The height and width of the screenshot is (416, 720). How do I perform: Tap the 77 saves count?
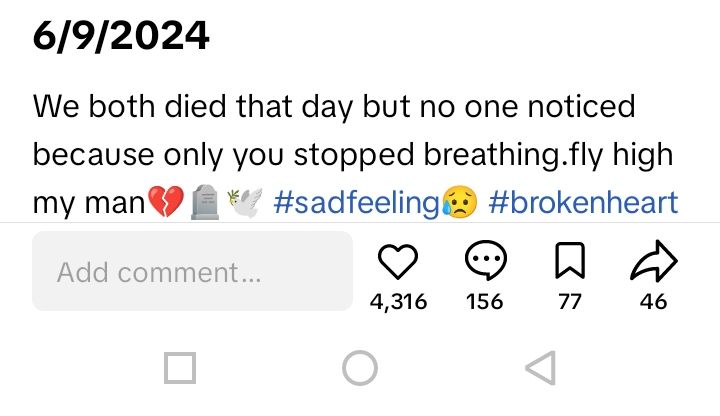click(569, 301)
